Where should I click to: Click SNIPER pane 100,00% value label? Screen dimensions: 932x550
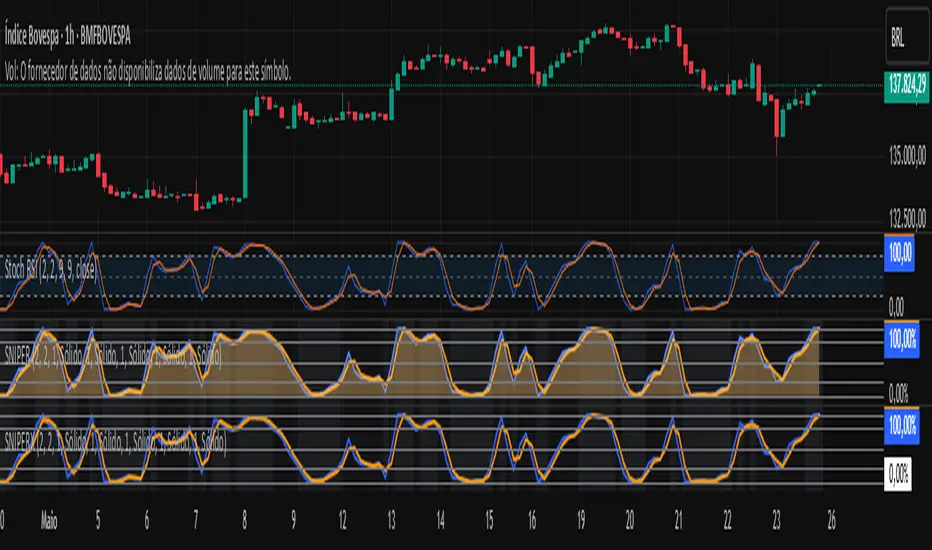click(902, 340)
